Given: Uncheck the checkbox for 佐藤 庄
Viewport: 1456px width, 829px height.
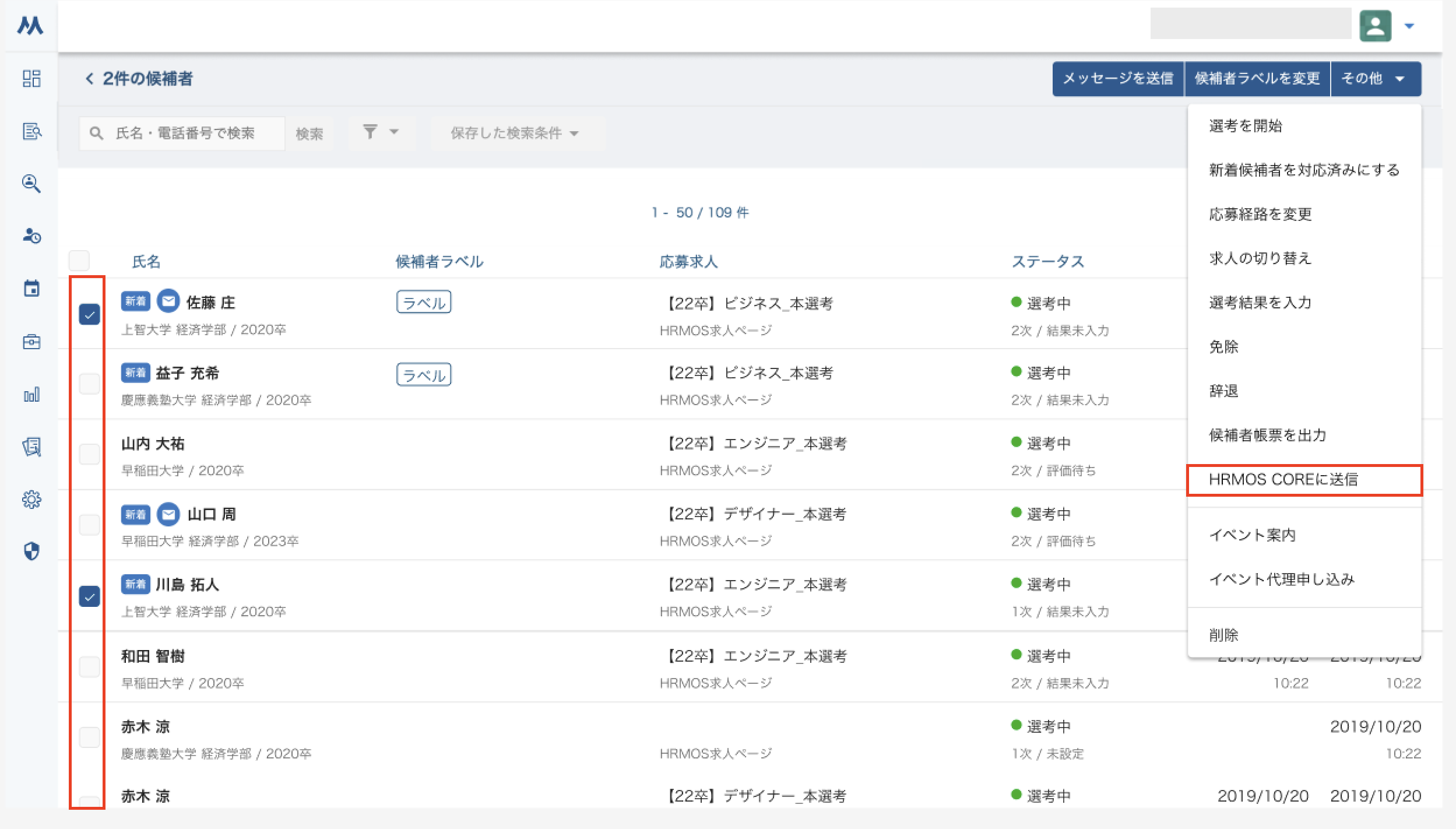Looking at the screenshot, I should tap(89, 315).
